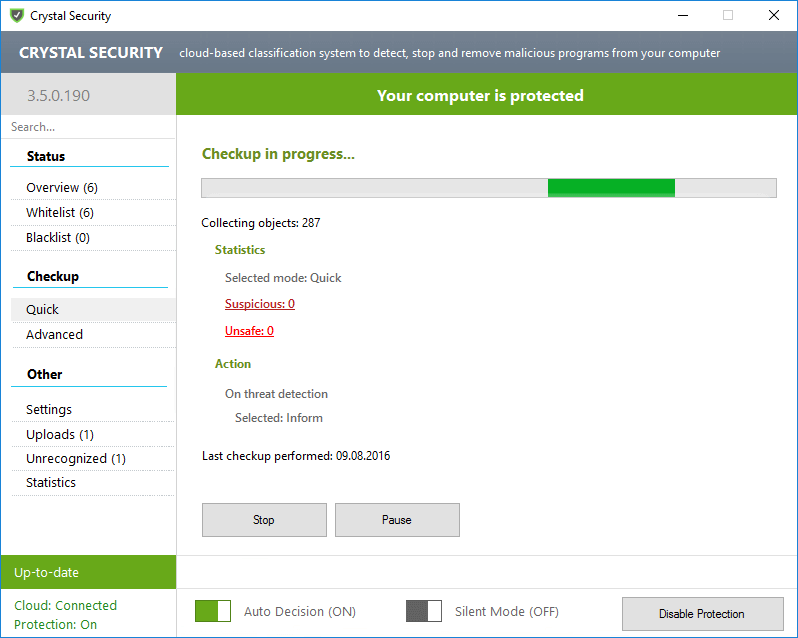Image resolution: width=798 pixels, height=638 pixels.
Task: Click the Crystal Security shield icon
Action: [x=17, y=16]
